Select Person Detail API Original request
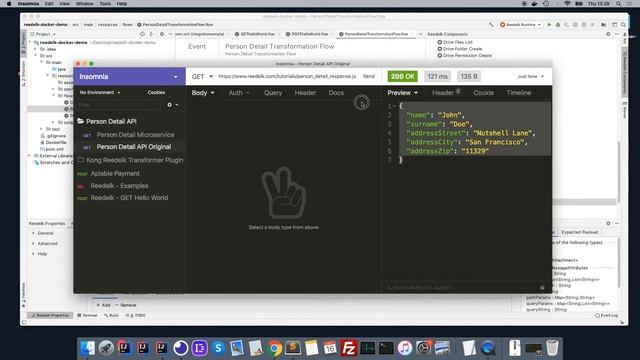Image resolution: width=640 pixels, height=360 pixels. pos(129,147)
